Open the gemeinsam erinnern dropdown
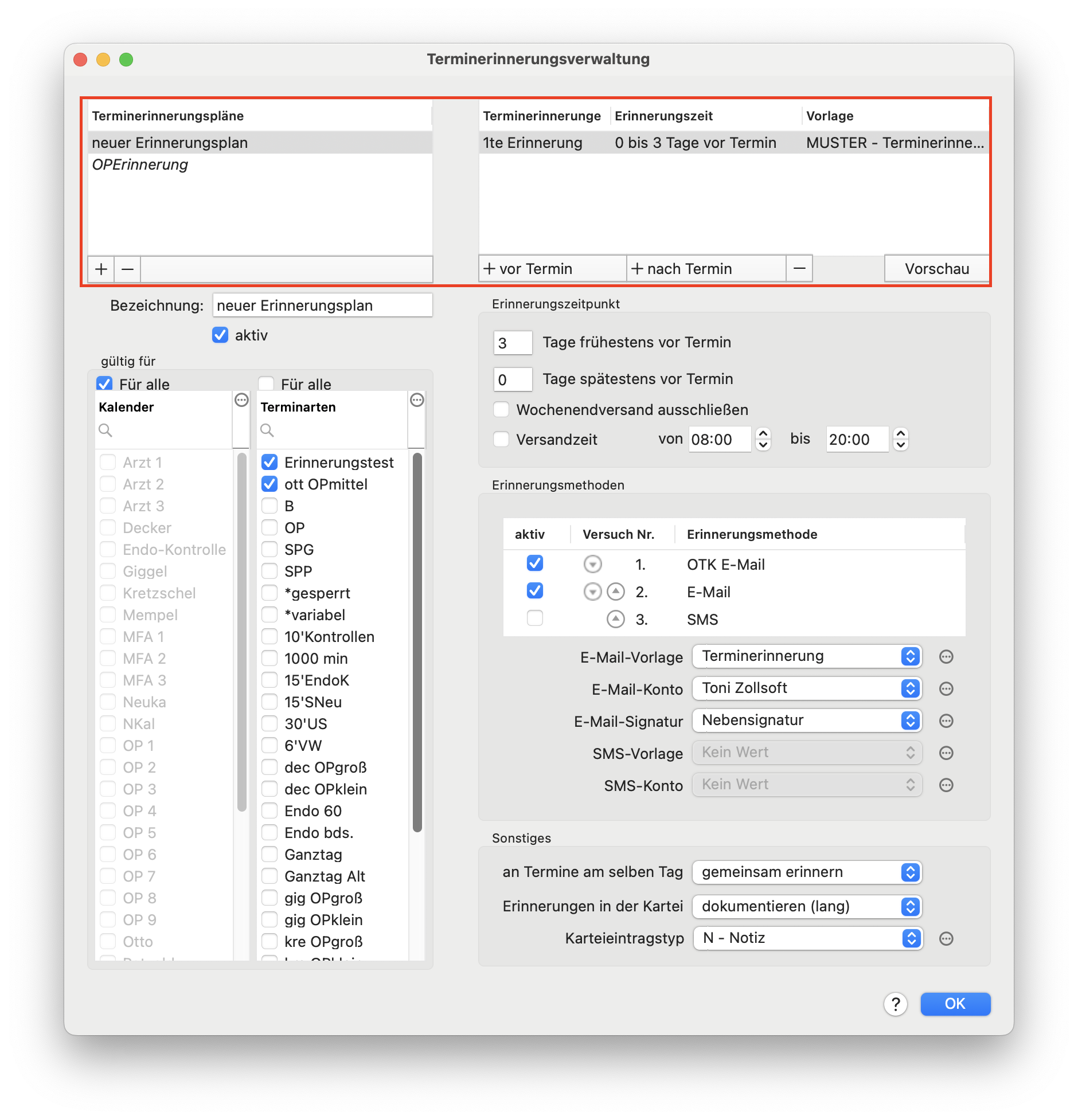 point(807,872)
